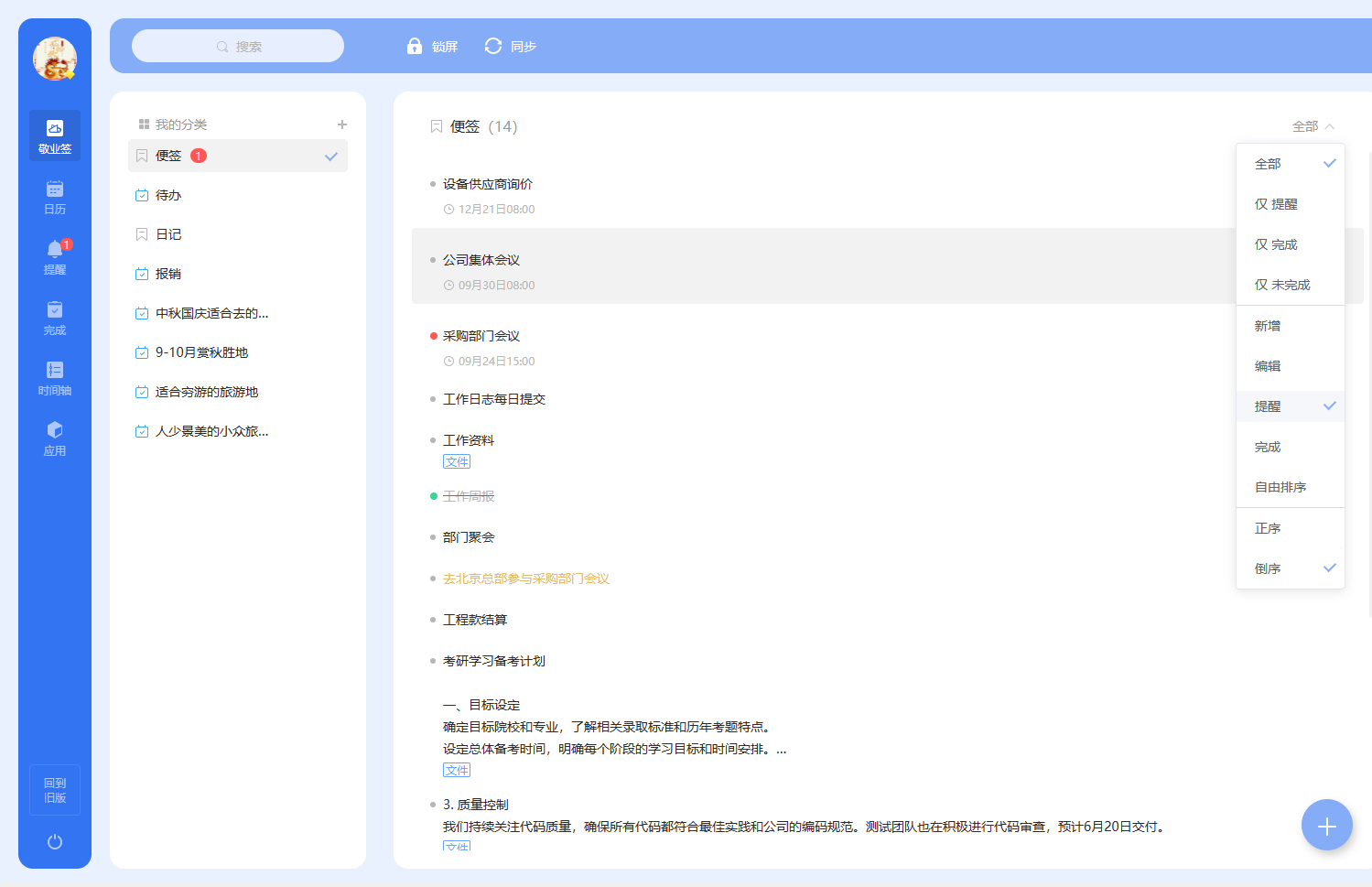Open the 日历 calendar sidebar icon
1372x887 pixels.
[55, 197]
